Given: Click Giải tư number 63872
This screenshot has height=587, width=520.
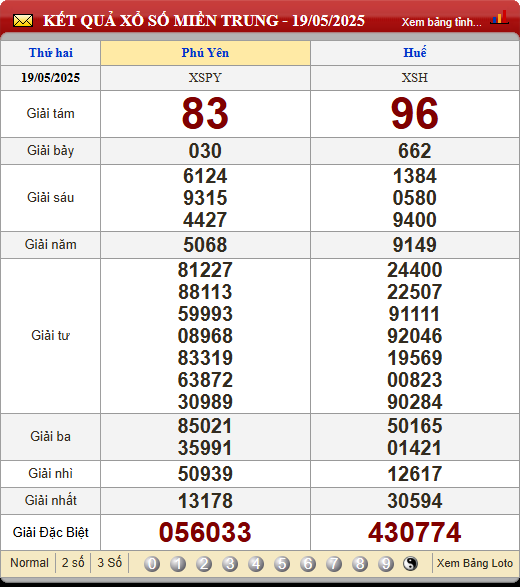Looking at the screenshot, I should tap(205, 380).
